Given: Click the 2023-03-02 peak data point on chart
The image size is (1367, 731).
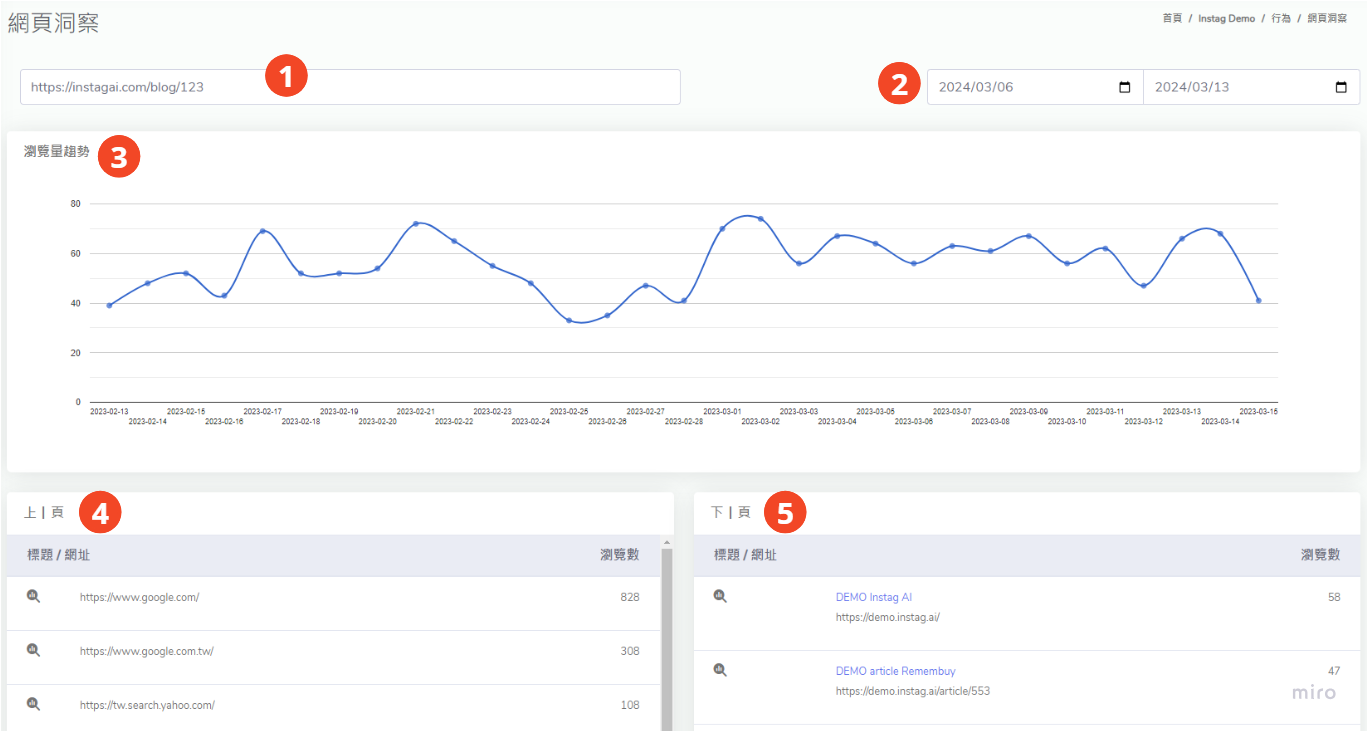Looking at the screenshot, I should point(760,219).
